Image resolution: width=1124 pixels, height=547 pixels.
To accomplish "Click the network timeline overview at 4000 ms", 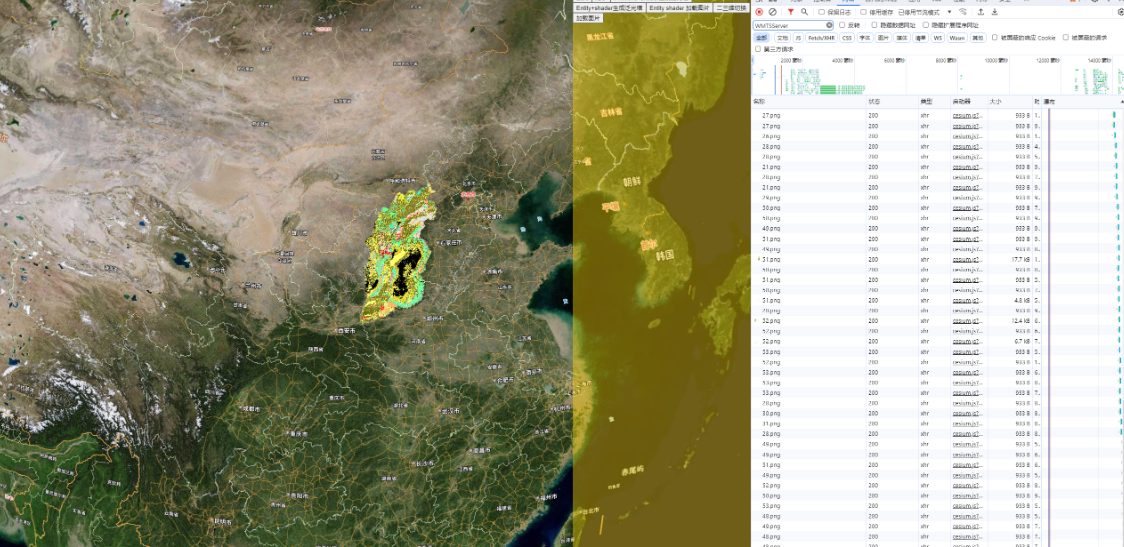I will click(x=845, y=75).
